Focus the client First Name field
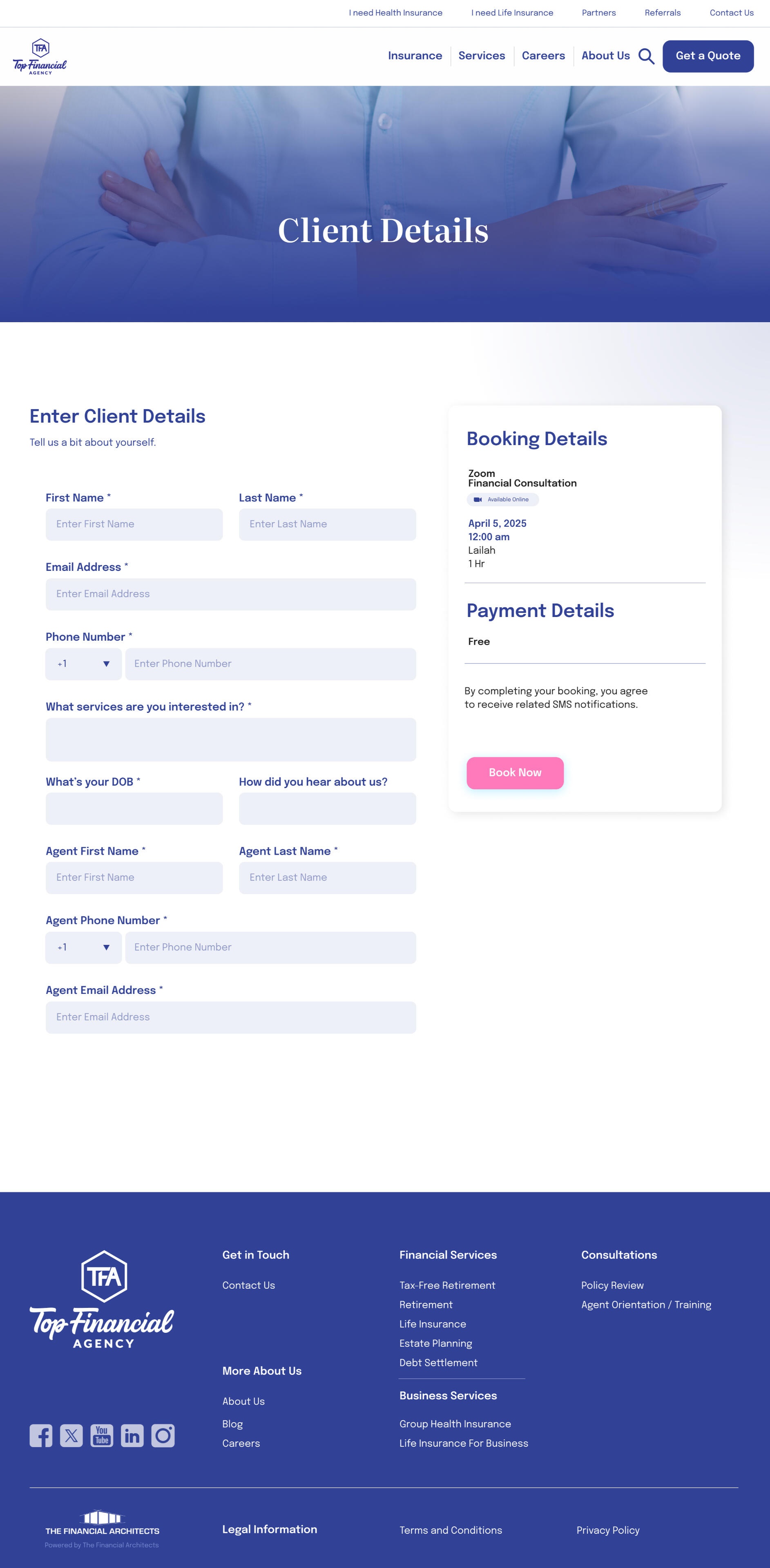 [134, 525]
